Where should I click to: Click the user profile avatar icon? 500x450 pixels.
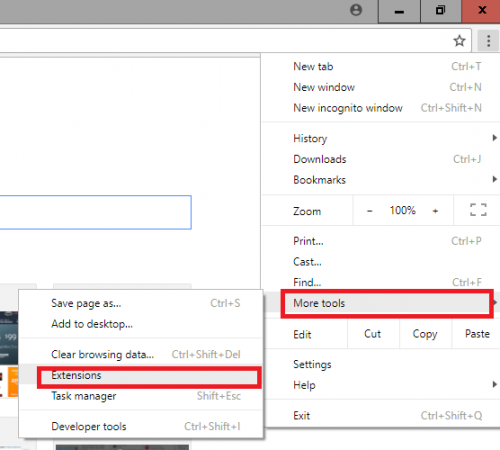pyautogui.click(x=356, y=10)
